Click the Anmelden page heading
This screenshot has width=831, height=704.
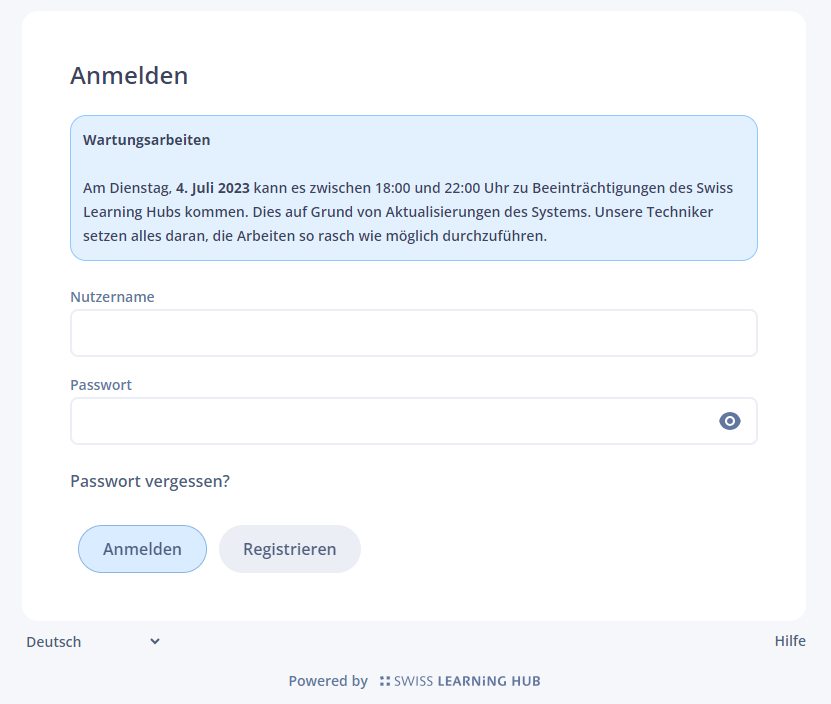pyautogui.click(x=129, y=75)
